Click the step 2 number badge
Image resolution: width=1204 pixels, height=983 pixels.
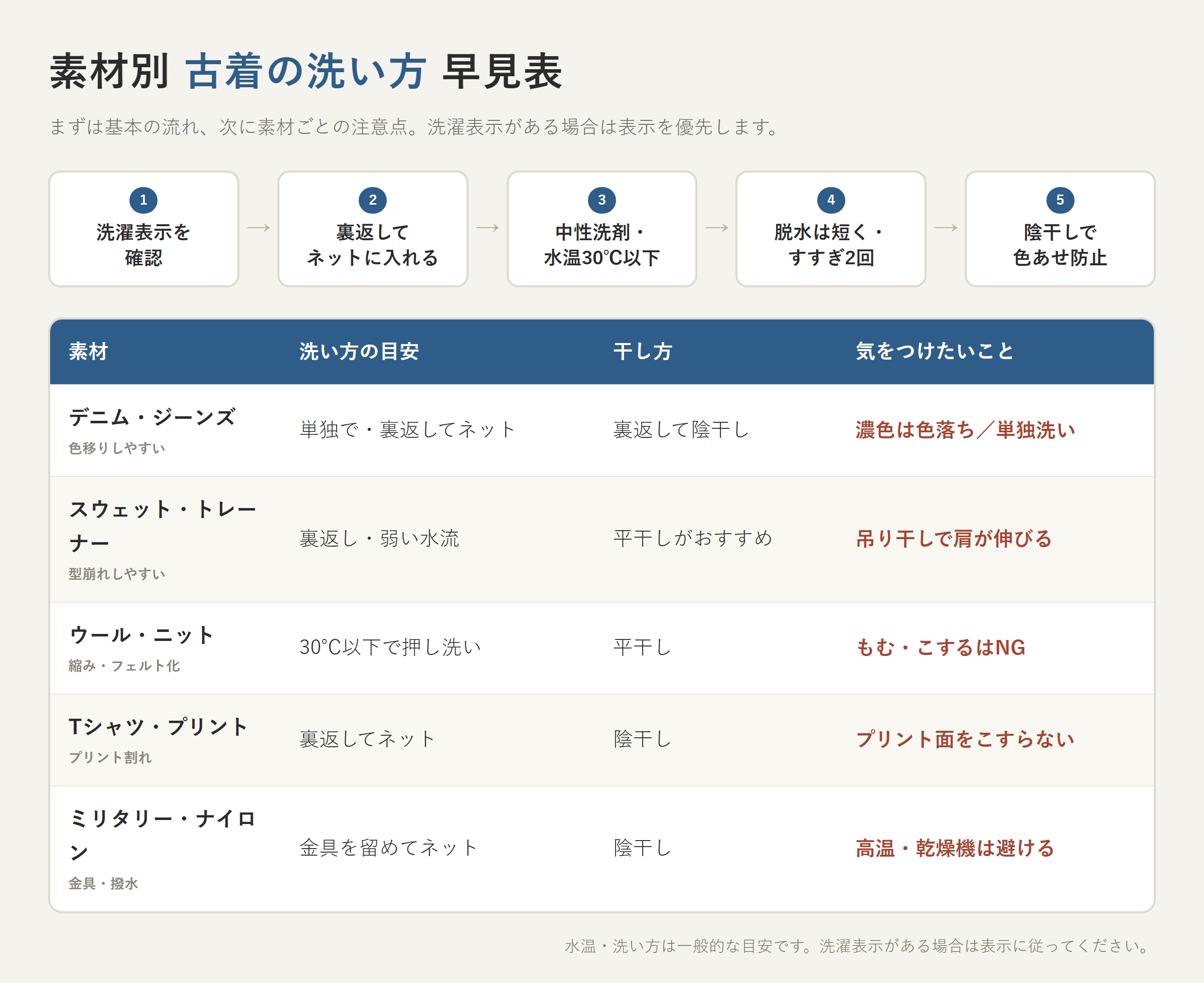[x=373, y=200]
